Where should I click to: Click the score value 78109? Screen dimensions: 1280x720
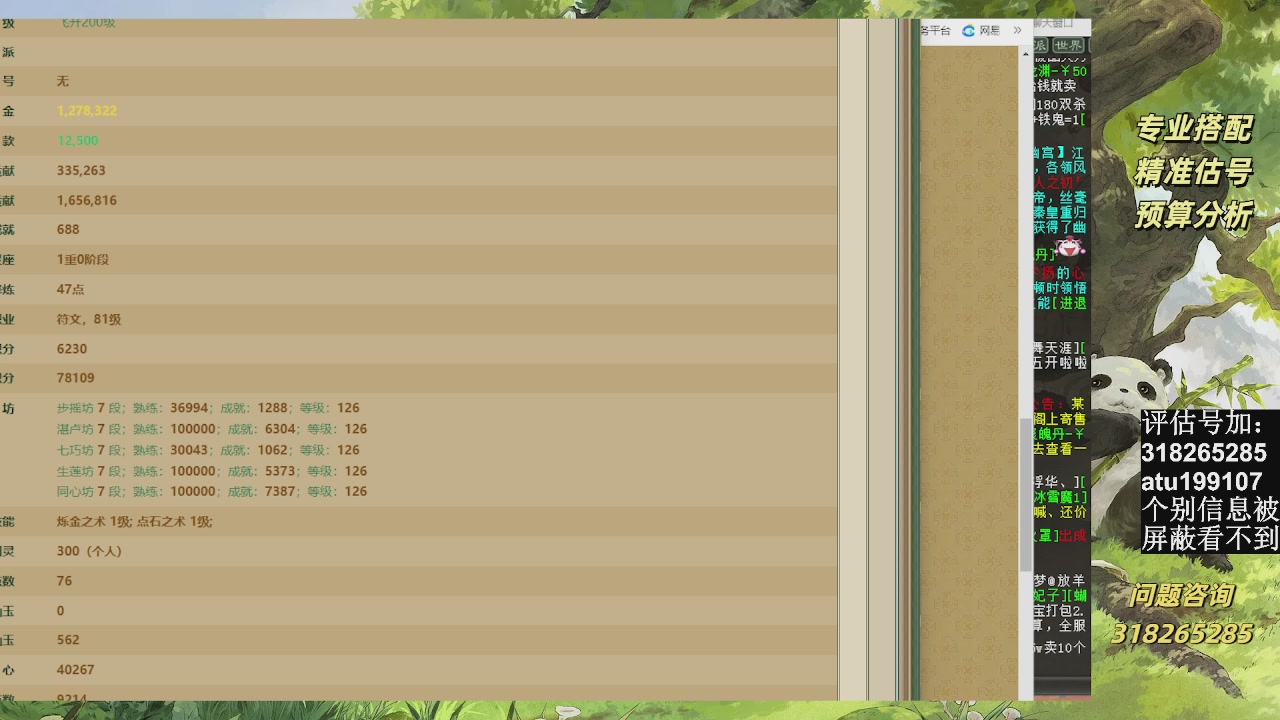76,378
